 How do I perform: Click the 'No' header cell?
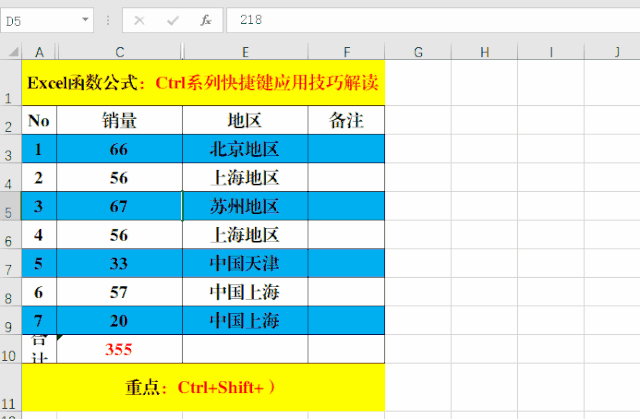[39, 120]
